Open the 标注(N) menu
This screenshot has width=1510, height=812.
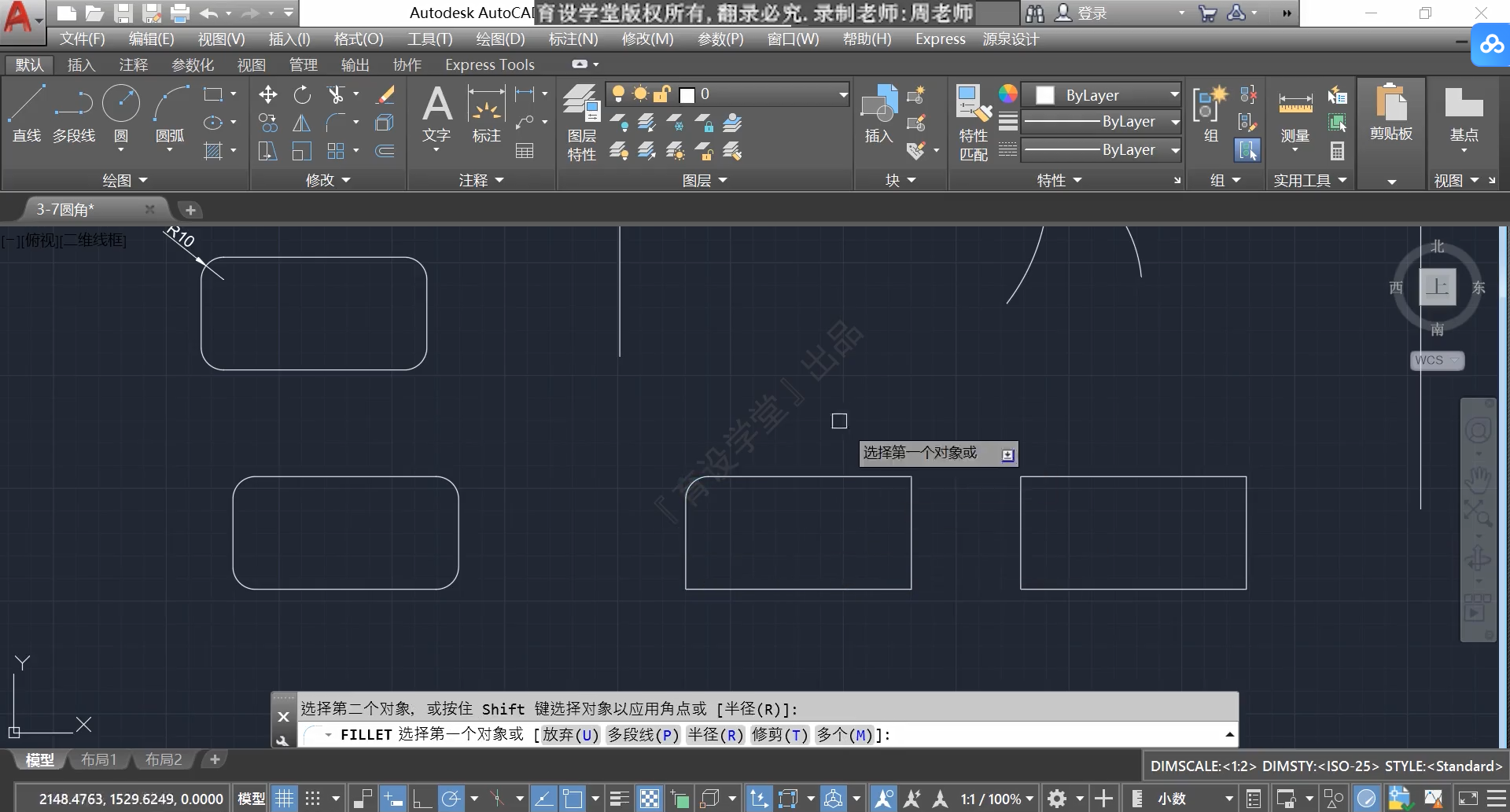point(573,39)
